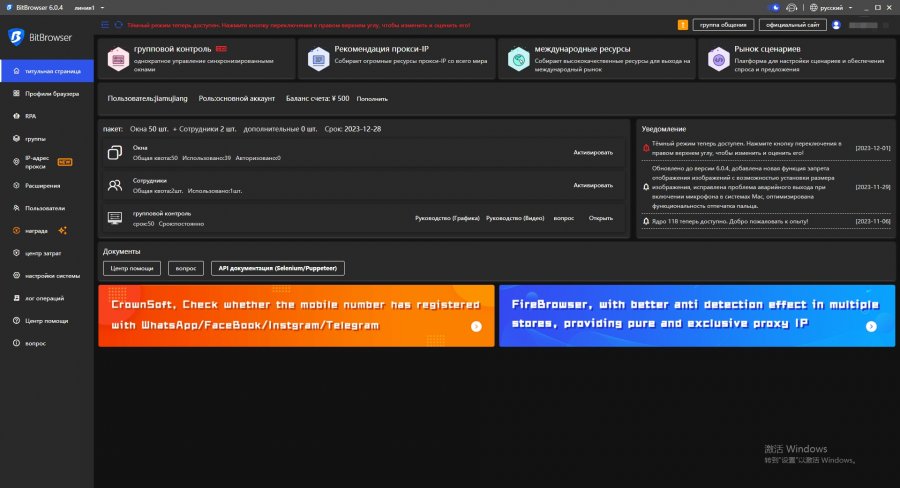Image resolution: width=900 pixels, height=488 pixels.
Task: Click the arrow on the FireBrowser banner
Action: [871, 326]
